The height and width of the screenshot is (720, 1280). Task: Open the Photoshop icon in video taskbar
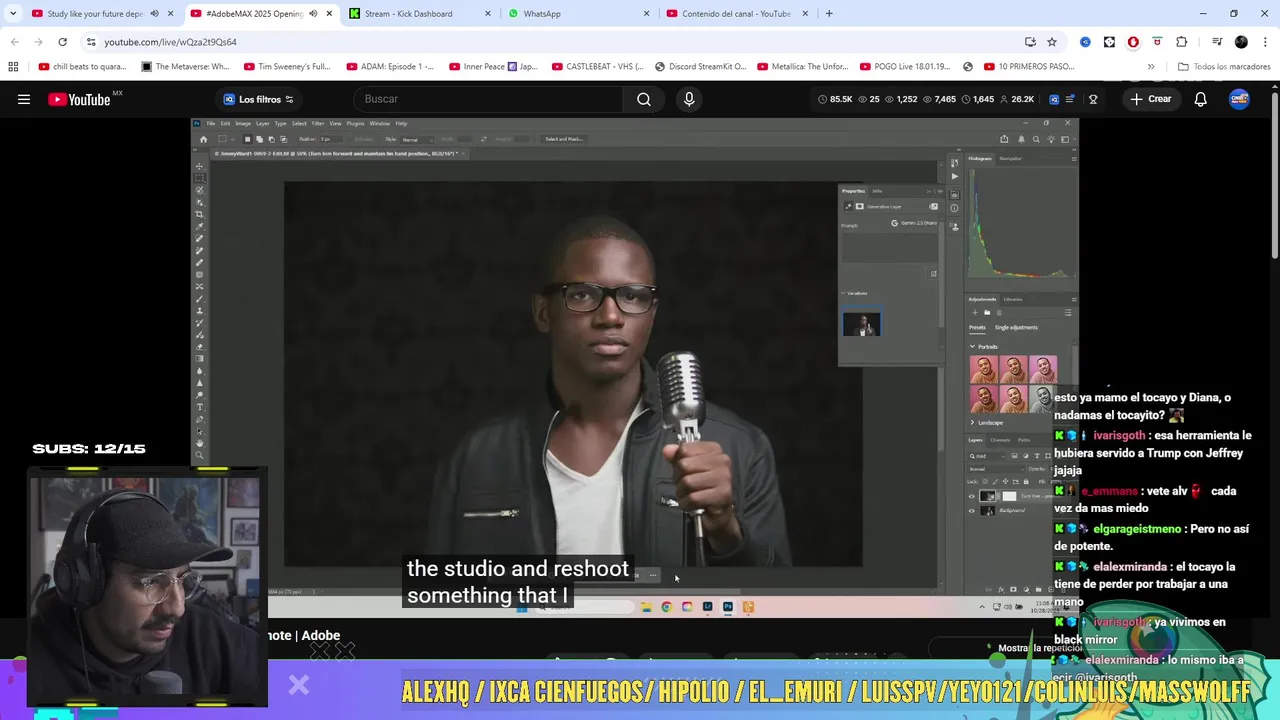coord(728,607)
